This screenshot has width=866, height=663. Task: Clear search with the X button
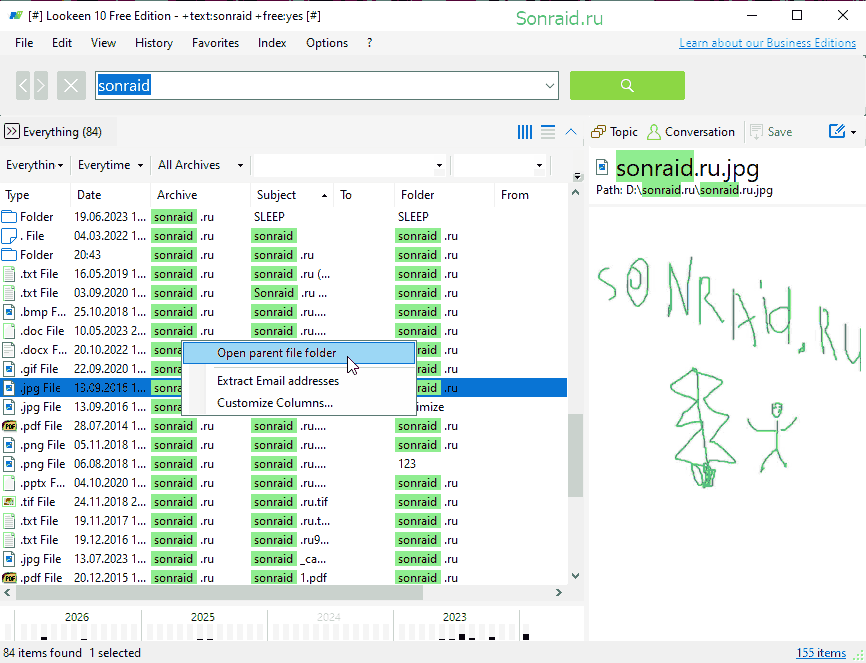coord(71,85)
